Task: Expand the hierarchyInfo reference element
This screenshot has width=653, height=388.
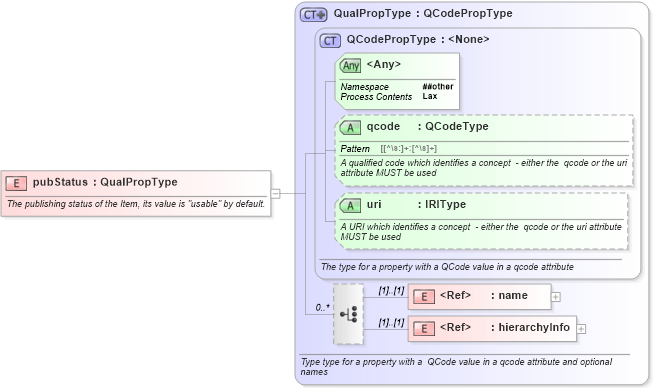Action: [x=581, y=329]
